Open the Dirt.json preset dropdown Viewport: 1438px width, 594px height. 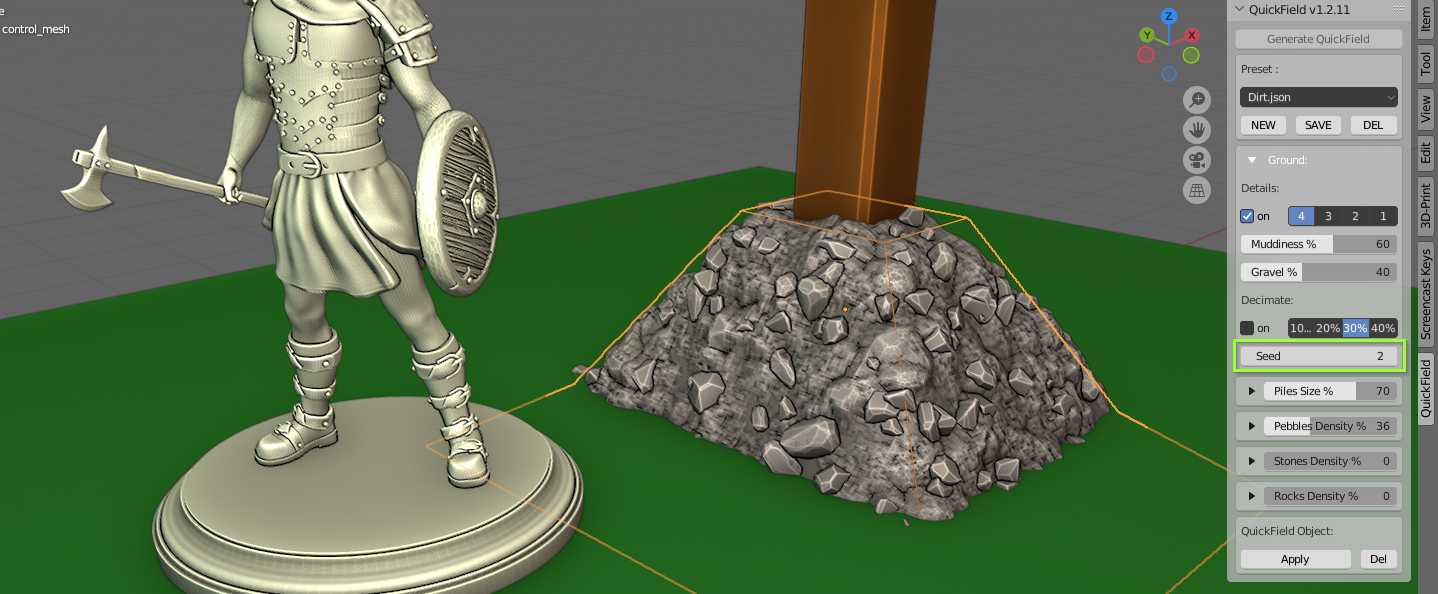1319,97
